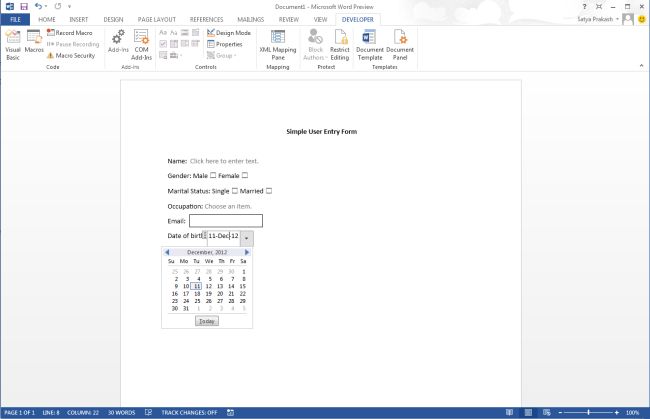
Task: Switch to the PAGE LAYOUT tab
Action: tap(157, 19)
